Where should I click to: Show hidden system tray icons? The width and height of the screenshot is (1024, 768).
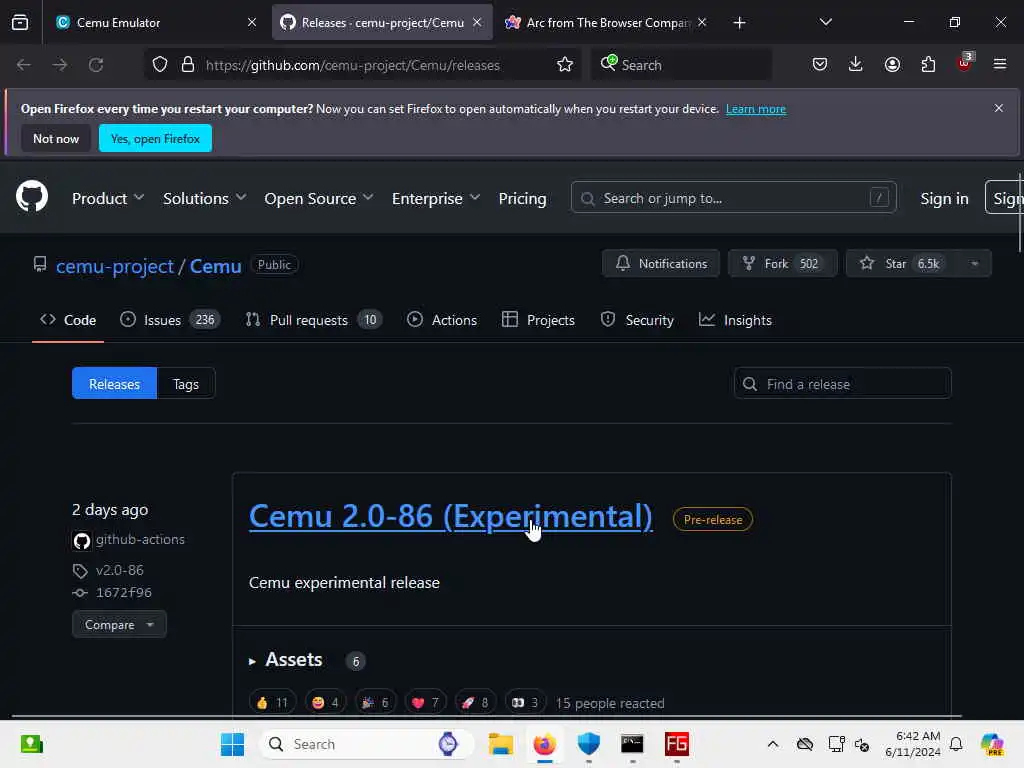pos(773,744)
